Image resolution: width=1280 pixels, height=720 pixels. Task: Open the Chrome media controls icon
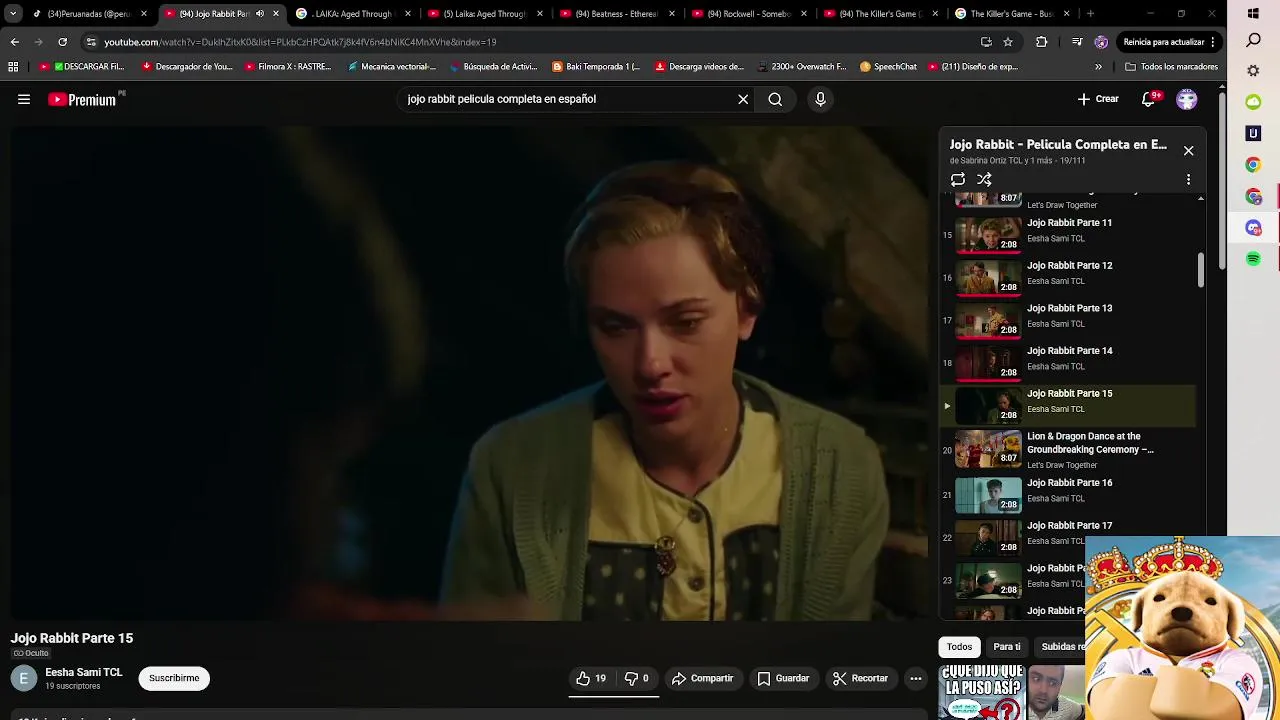[1077, 42]
